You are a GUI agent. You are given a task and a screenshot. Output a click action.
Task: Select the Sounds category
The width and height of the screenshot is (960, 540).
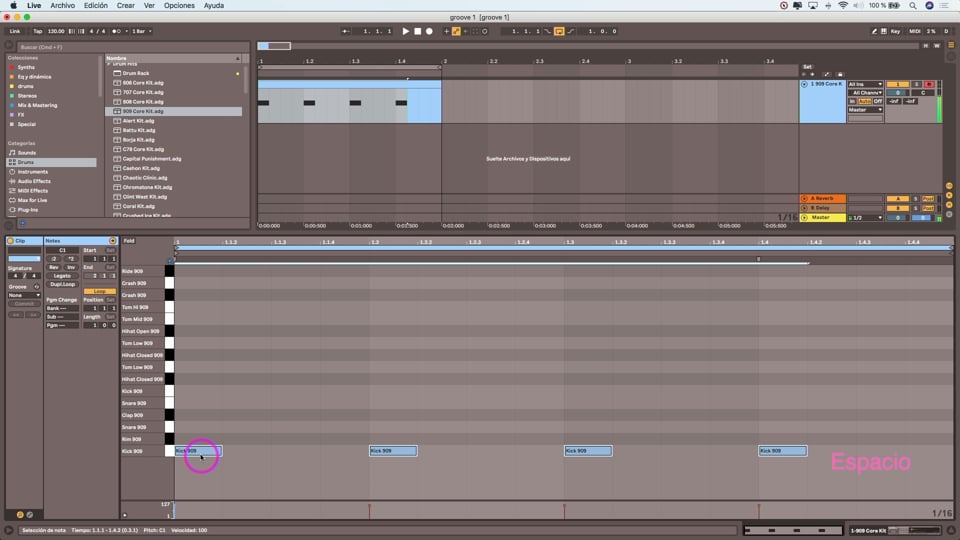click(27, 153)
